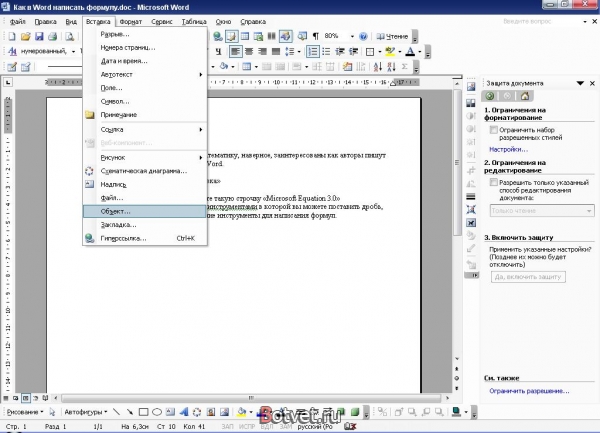600x433 pixels.
Task: Select the Rectangle drawing tool
Action: coord(143,412)
